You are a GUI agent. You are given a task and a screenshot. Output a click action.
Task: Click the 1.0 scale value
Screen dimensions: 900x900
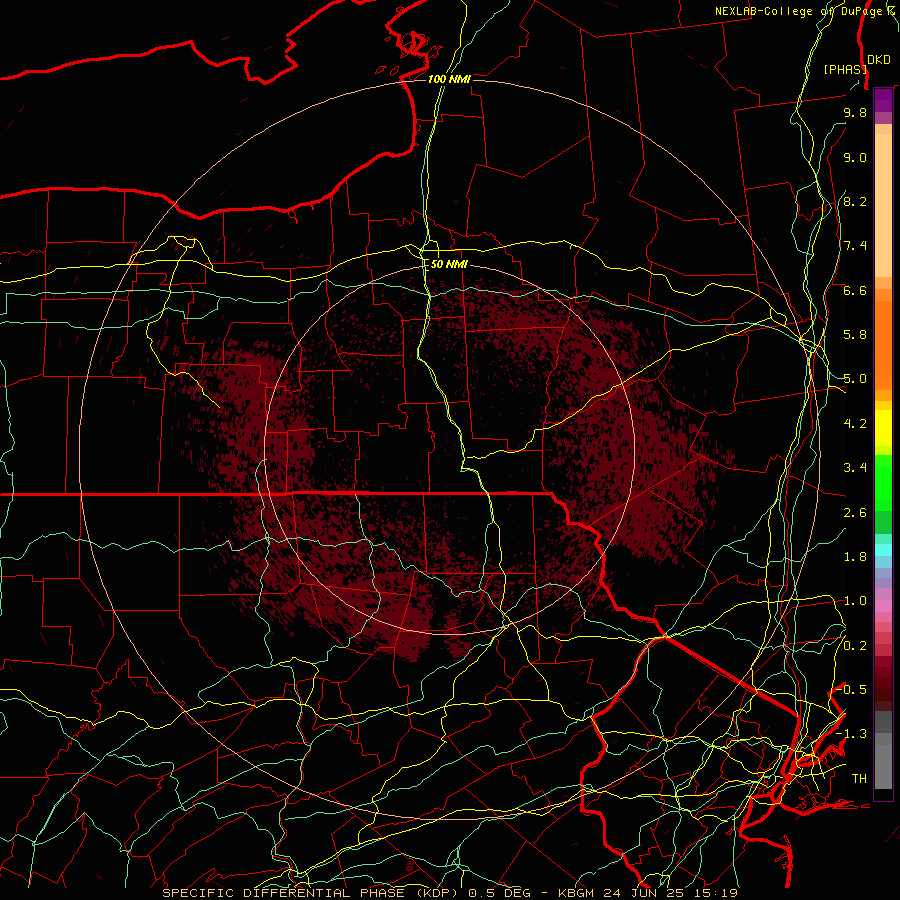(x=855, y=601)
